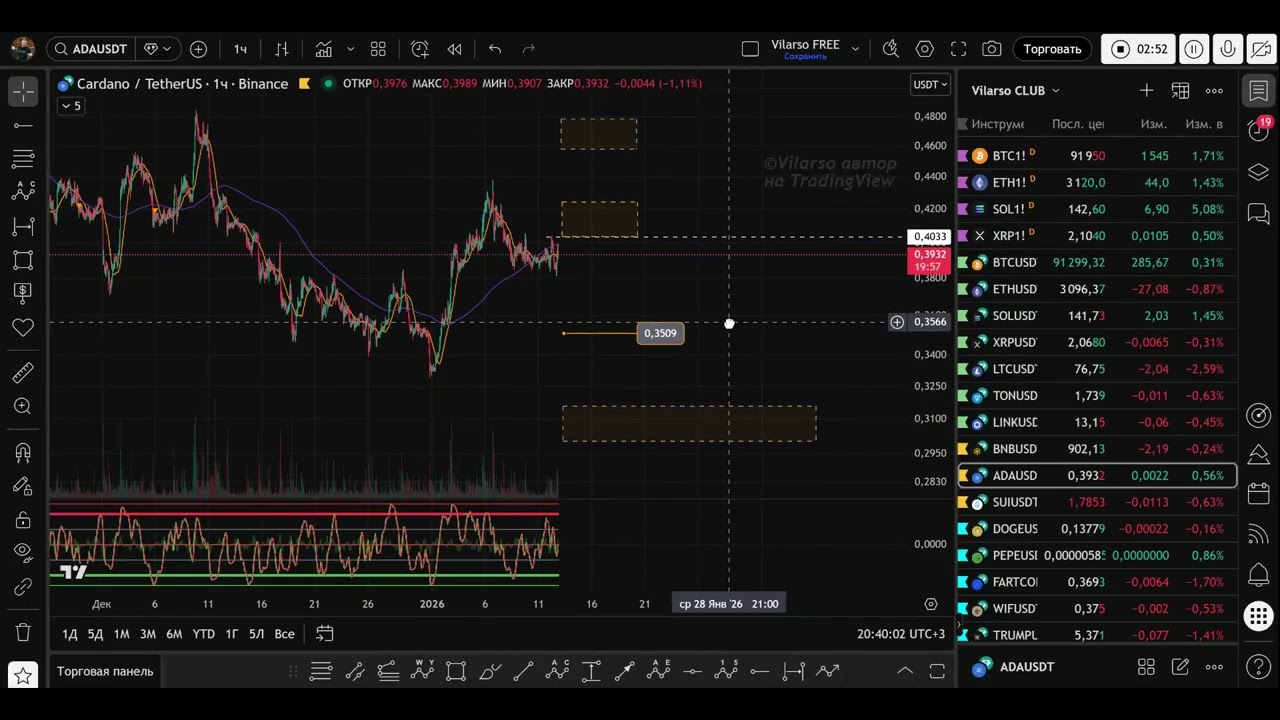
Task: Click the Торговать button
Action: (x=1052, y=49)
